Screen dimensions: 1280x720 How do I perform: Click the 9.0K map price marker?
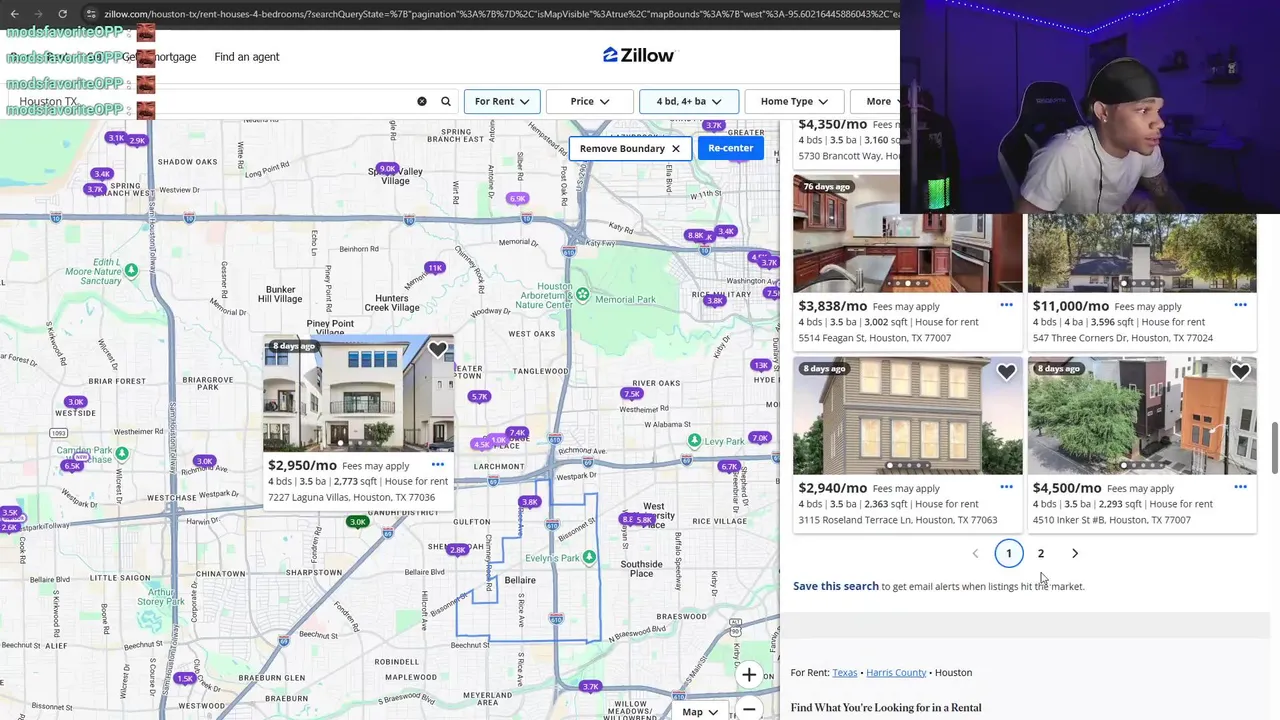[x=388, y=168]
